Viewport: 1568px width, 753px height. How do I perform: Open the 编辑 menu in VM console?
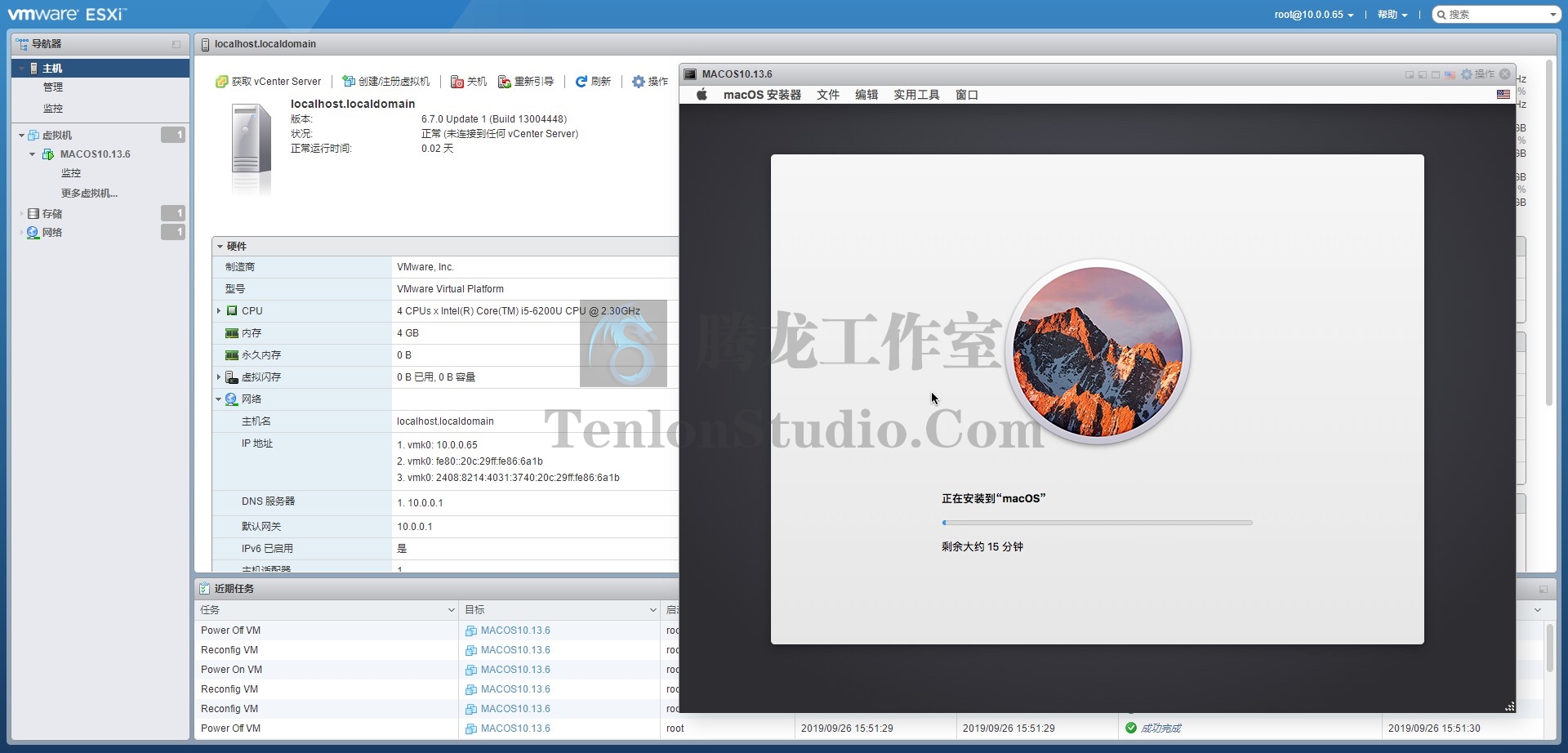866,95
